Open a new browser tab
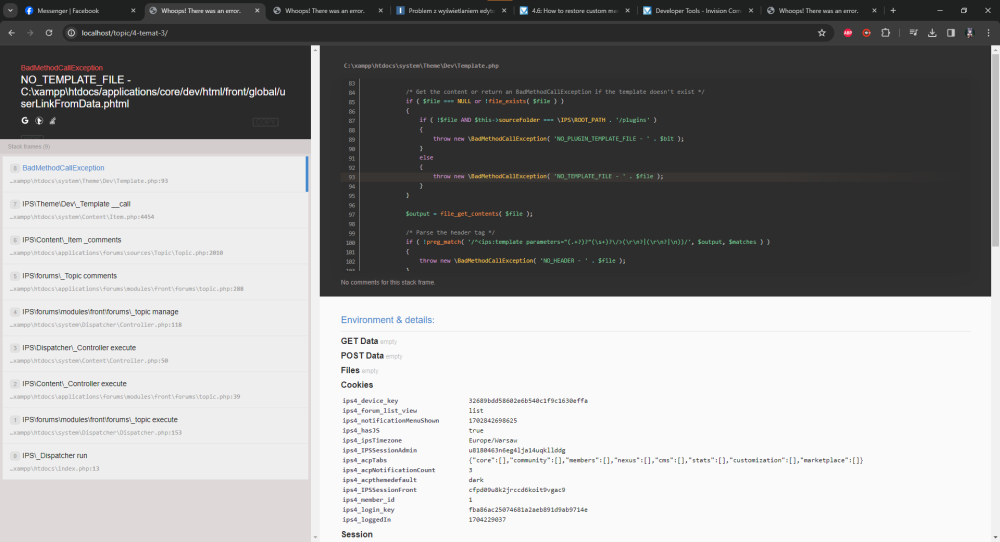 click(893, 10)
